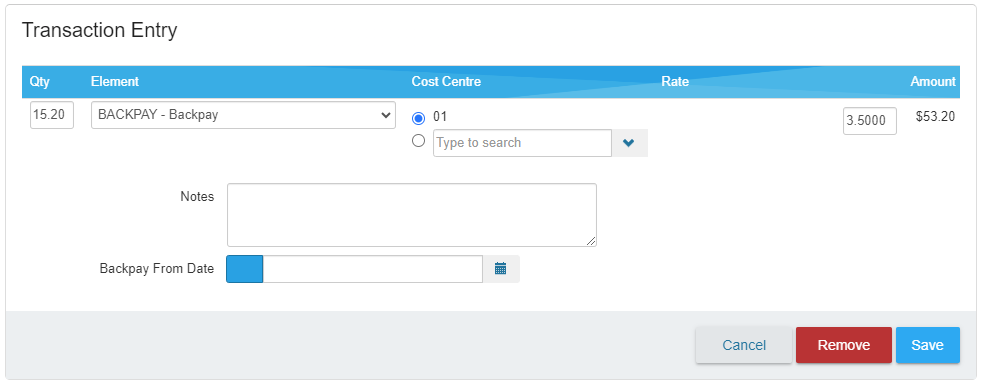The width and height of the screenshot is (982, 384).
Task: Click the Qty field showing 15.20
Action: click(x=52, y=115)
